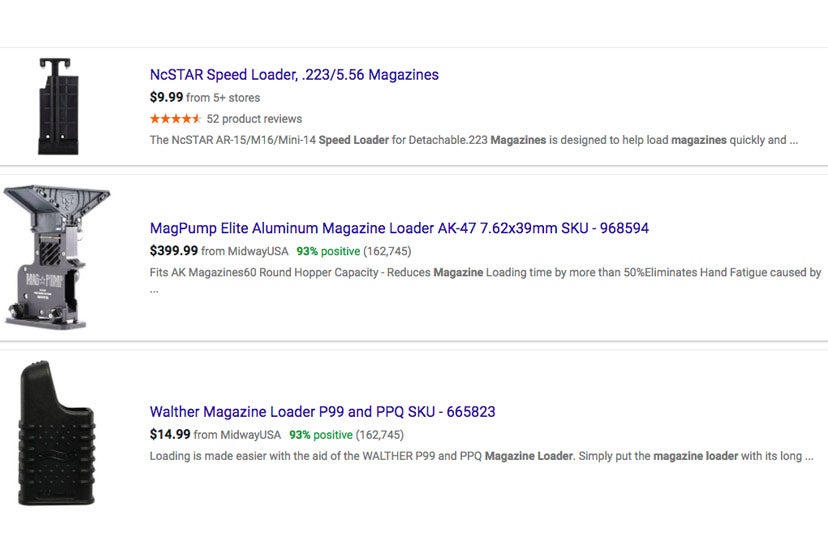Click '93% positive' on the MagPump listing
The image size is (828, 552).
point(328,251)
